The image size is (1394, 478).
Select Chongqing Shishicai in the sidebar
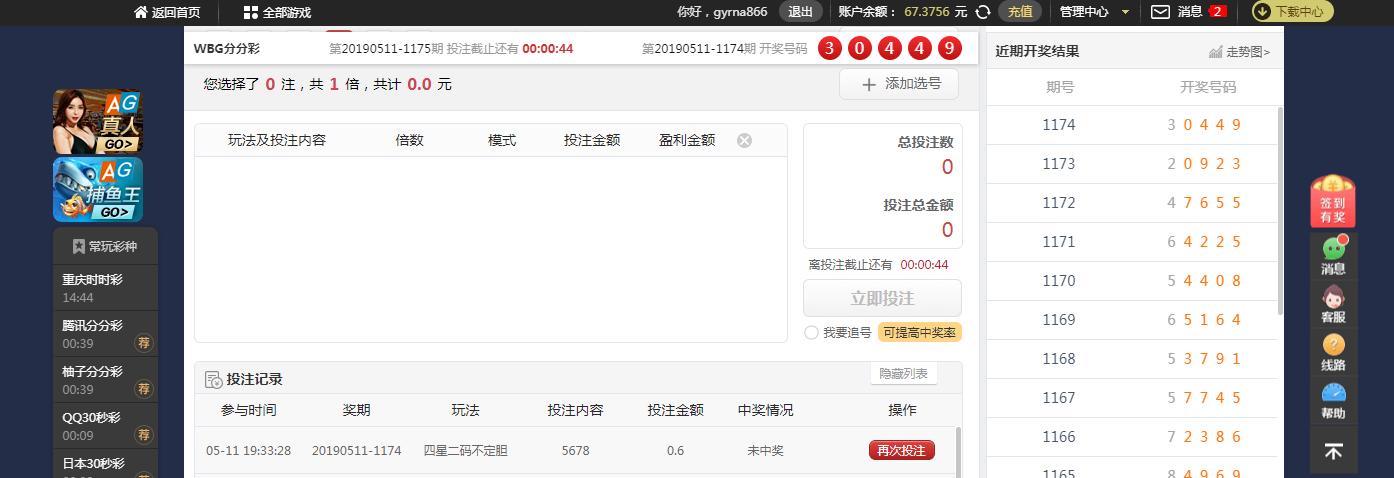coord(92,280)
